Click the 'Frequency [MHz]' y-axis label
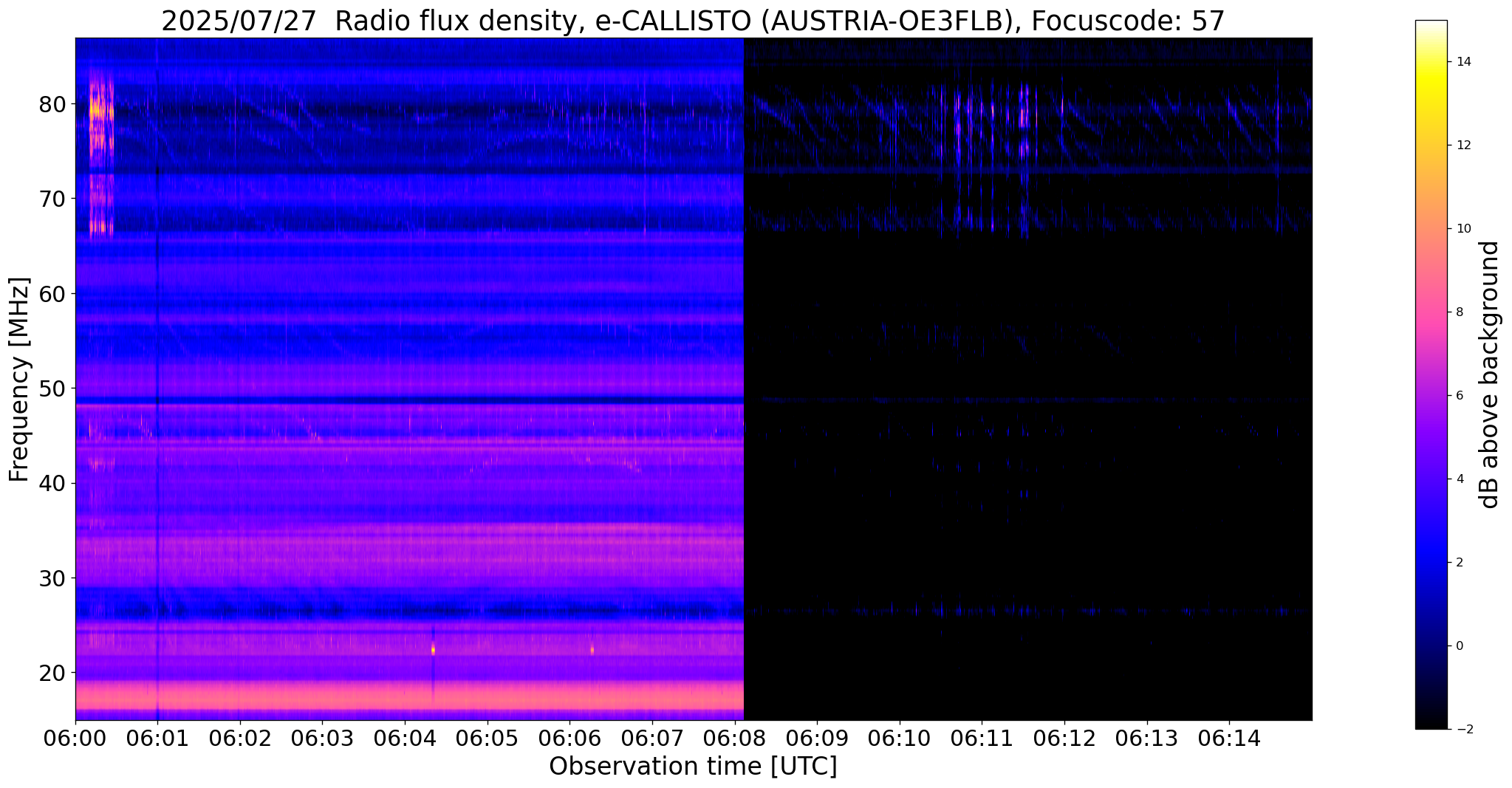 [x=20, y=379]
